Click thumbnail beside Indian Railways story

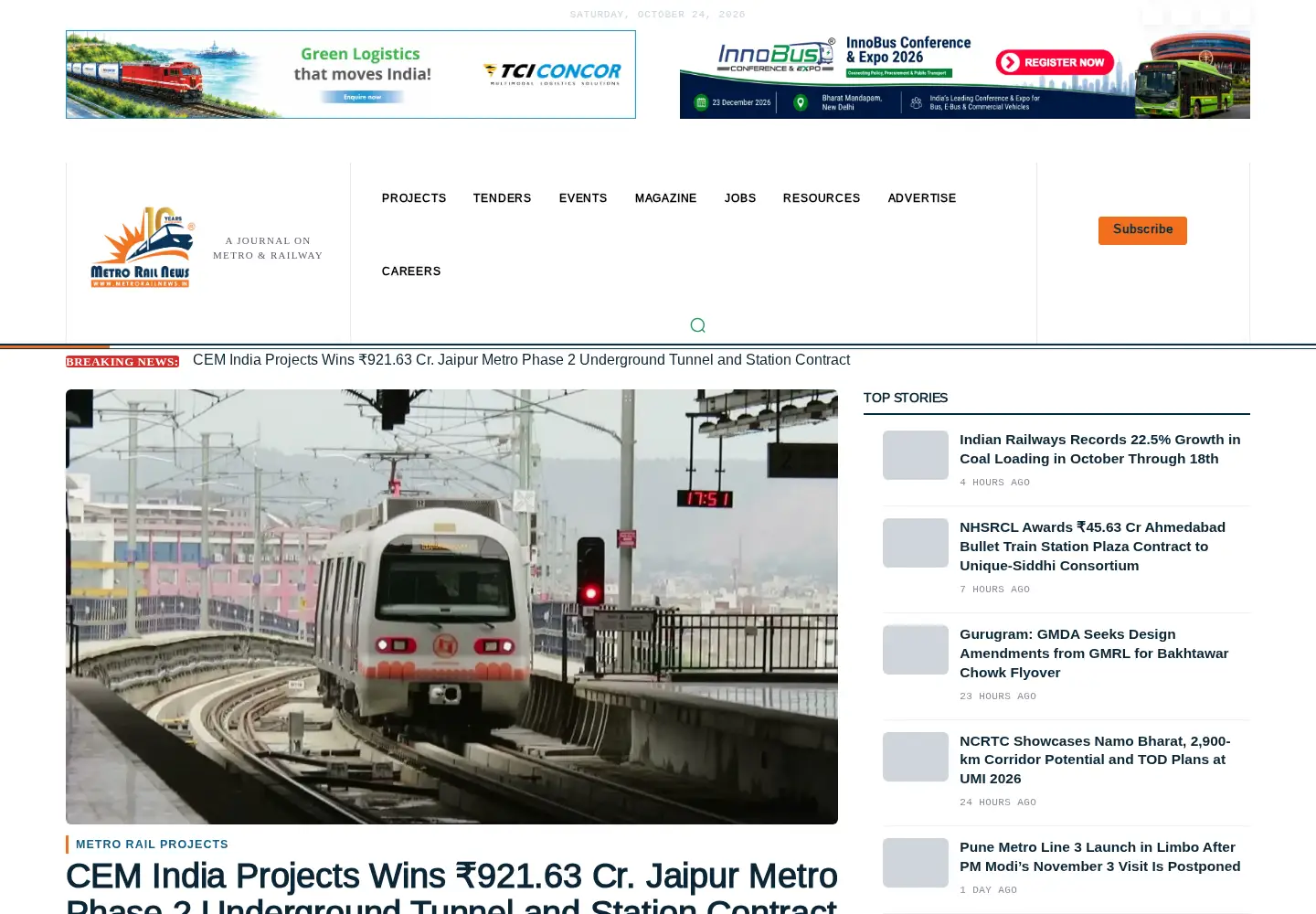(x=916, y=455)
